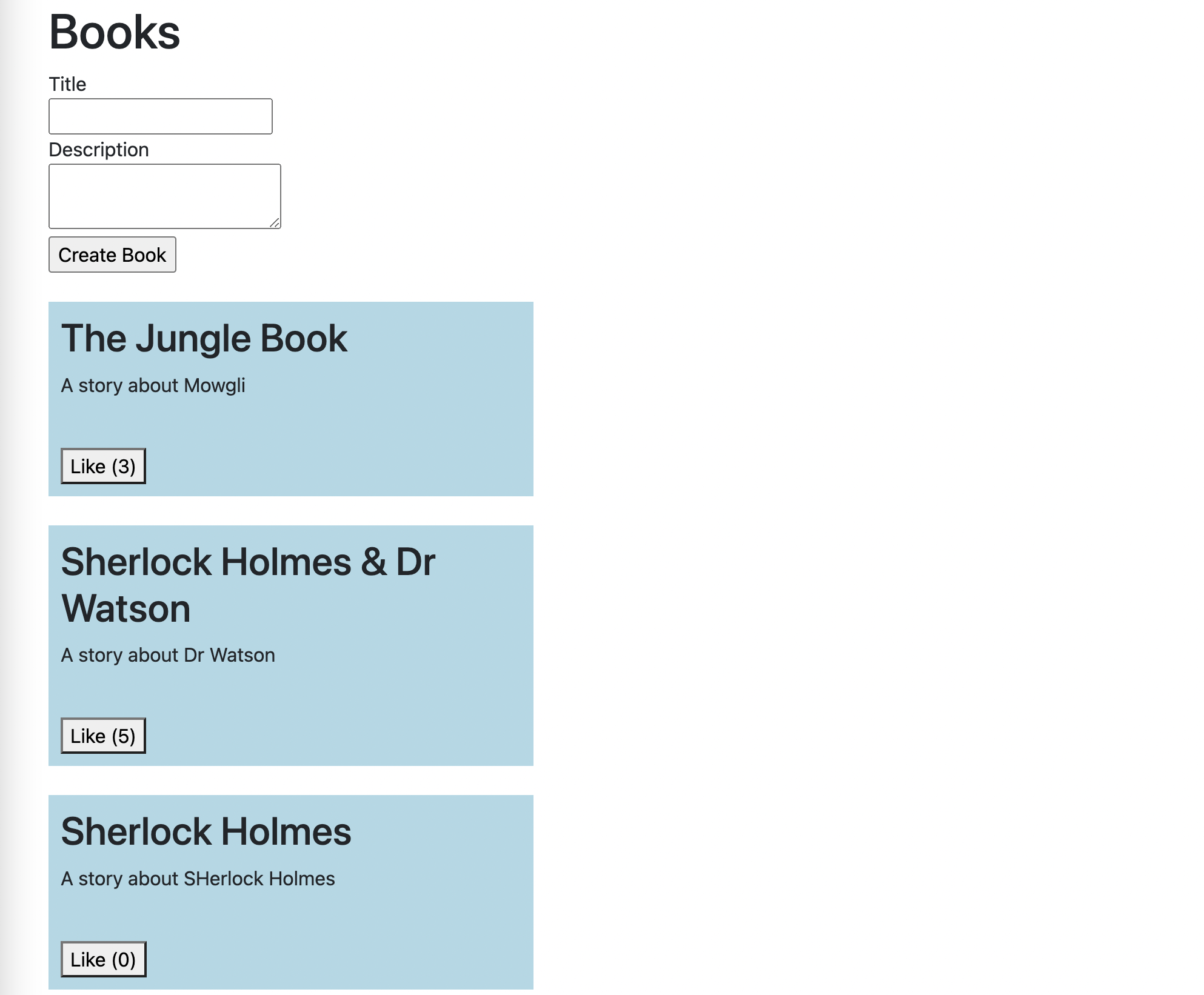
Task: Grab the Description textarea resize handle
Action: click(275, 223)
